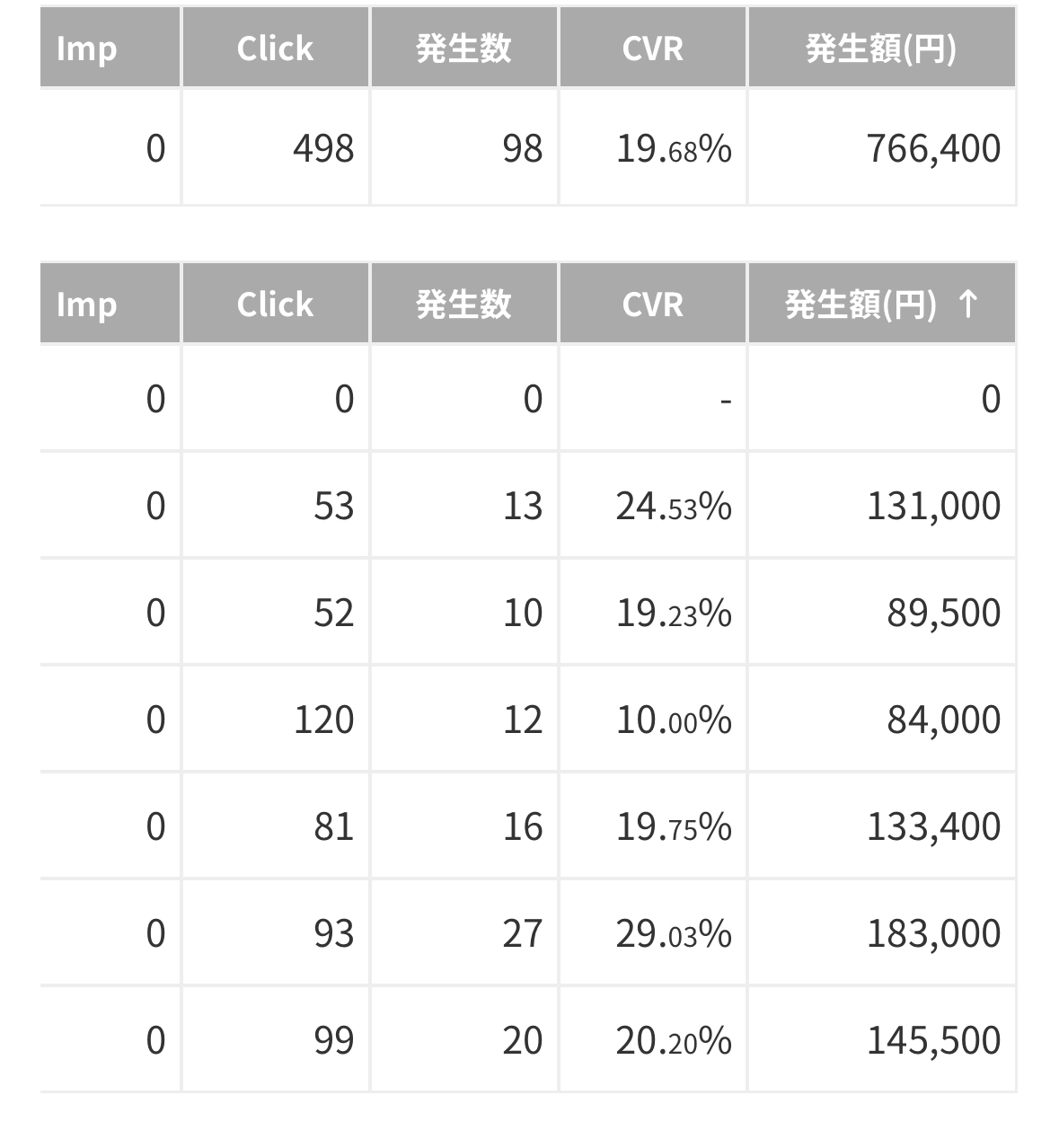Click the 19.68% total CVR cell

pos(673,148)
